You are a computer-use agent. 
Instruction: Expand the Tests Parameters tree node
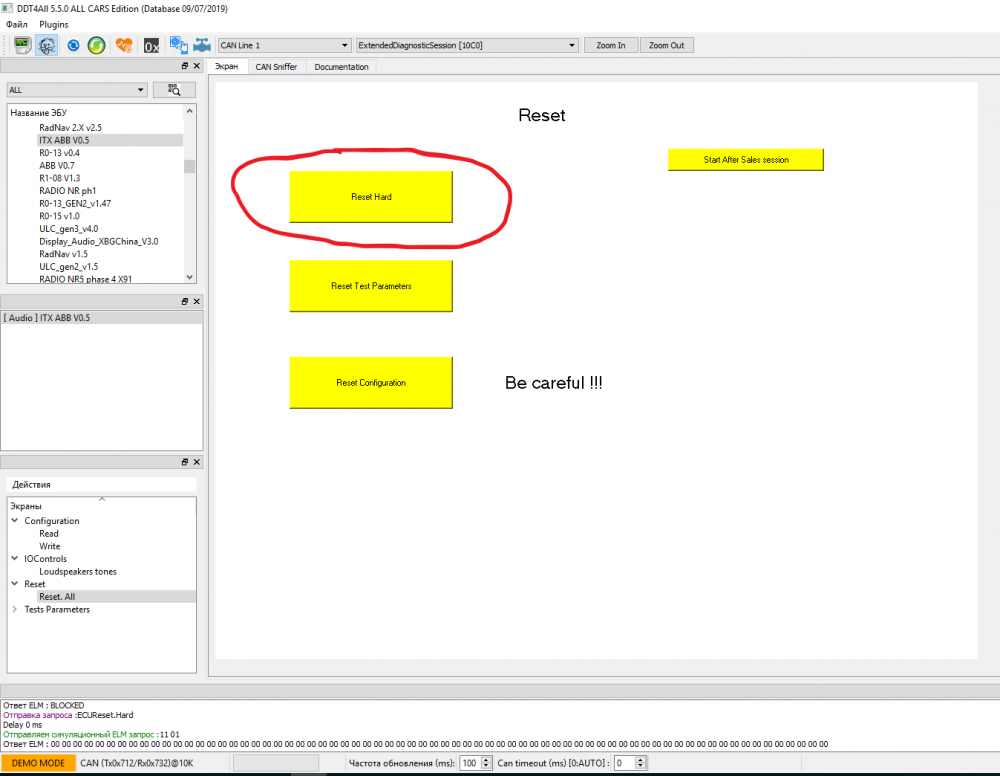tap(15, 609)
